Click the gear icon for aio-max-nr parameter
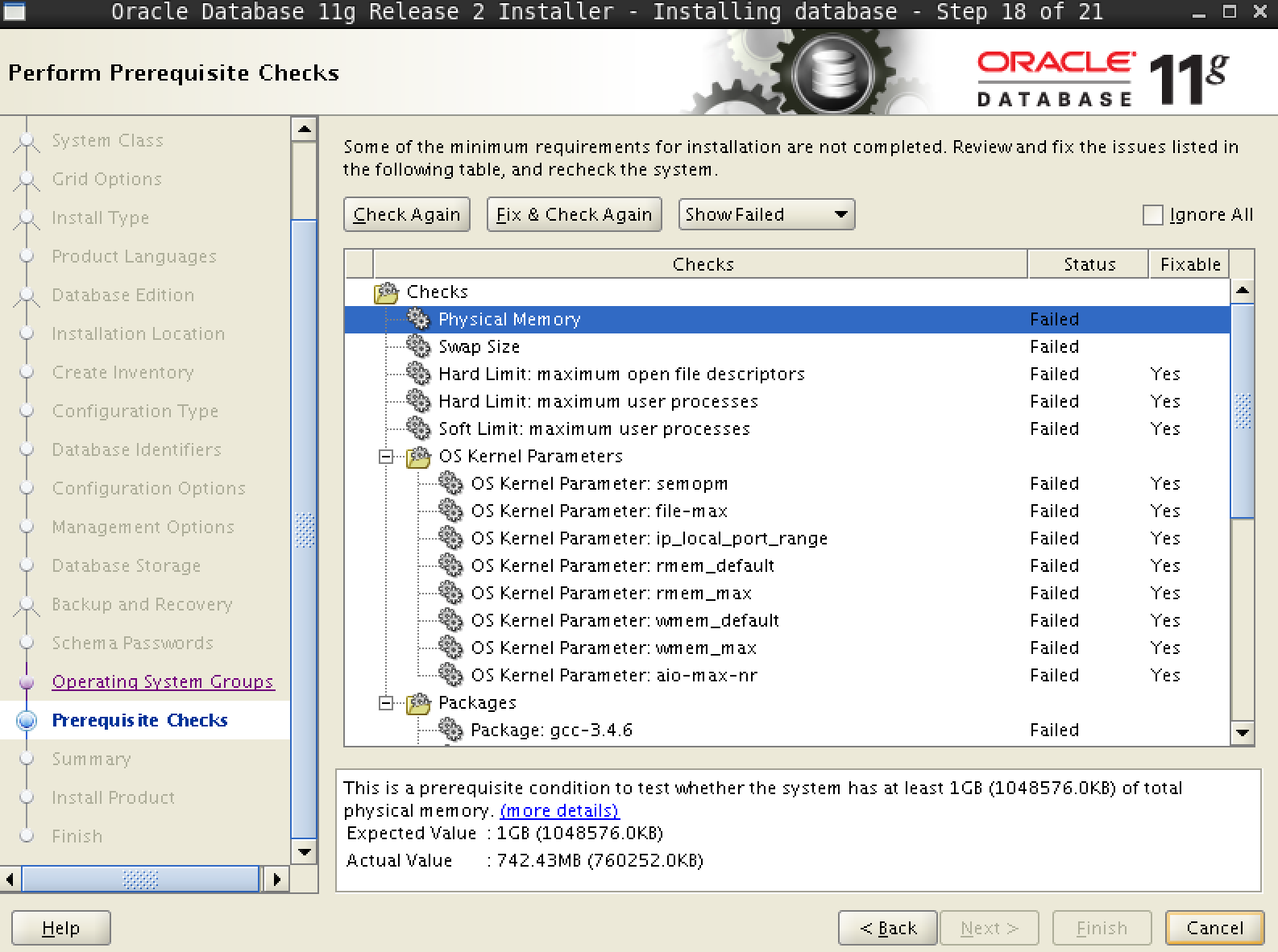This screenshot has width=1278, height=952. pyautogui.click(x=450, y=675)
